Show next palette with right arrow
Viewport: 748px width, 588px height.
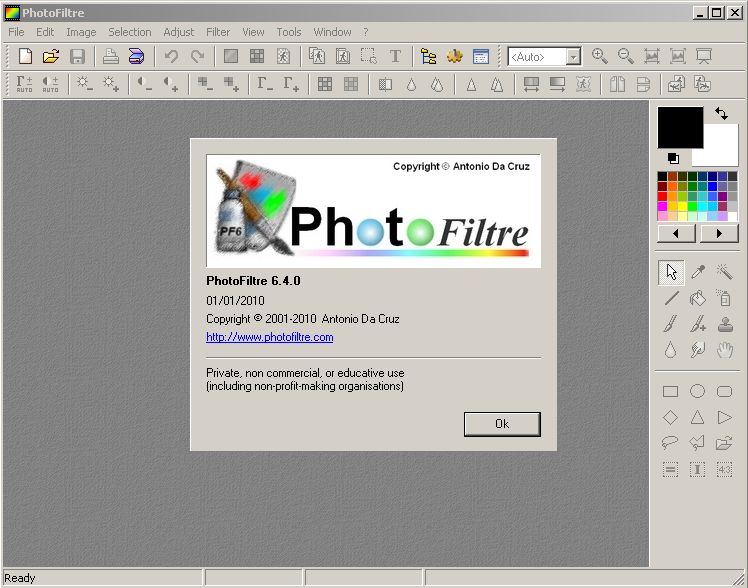[719, 234]
